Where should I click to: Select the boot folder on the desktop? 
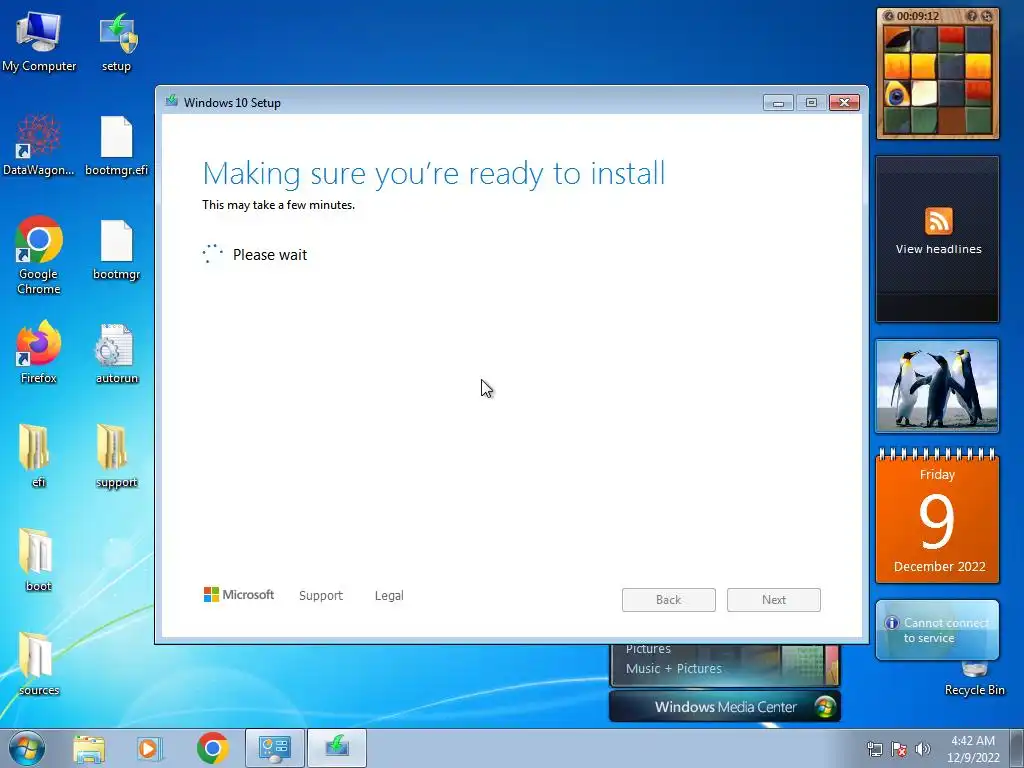[x=37, y=559]
